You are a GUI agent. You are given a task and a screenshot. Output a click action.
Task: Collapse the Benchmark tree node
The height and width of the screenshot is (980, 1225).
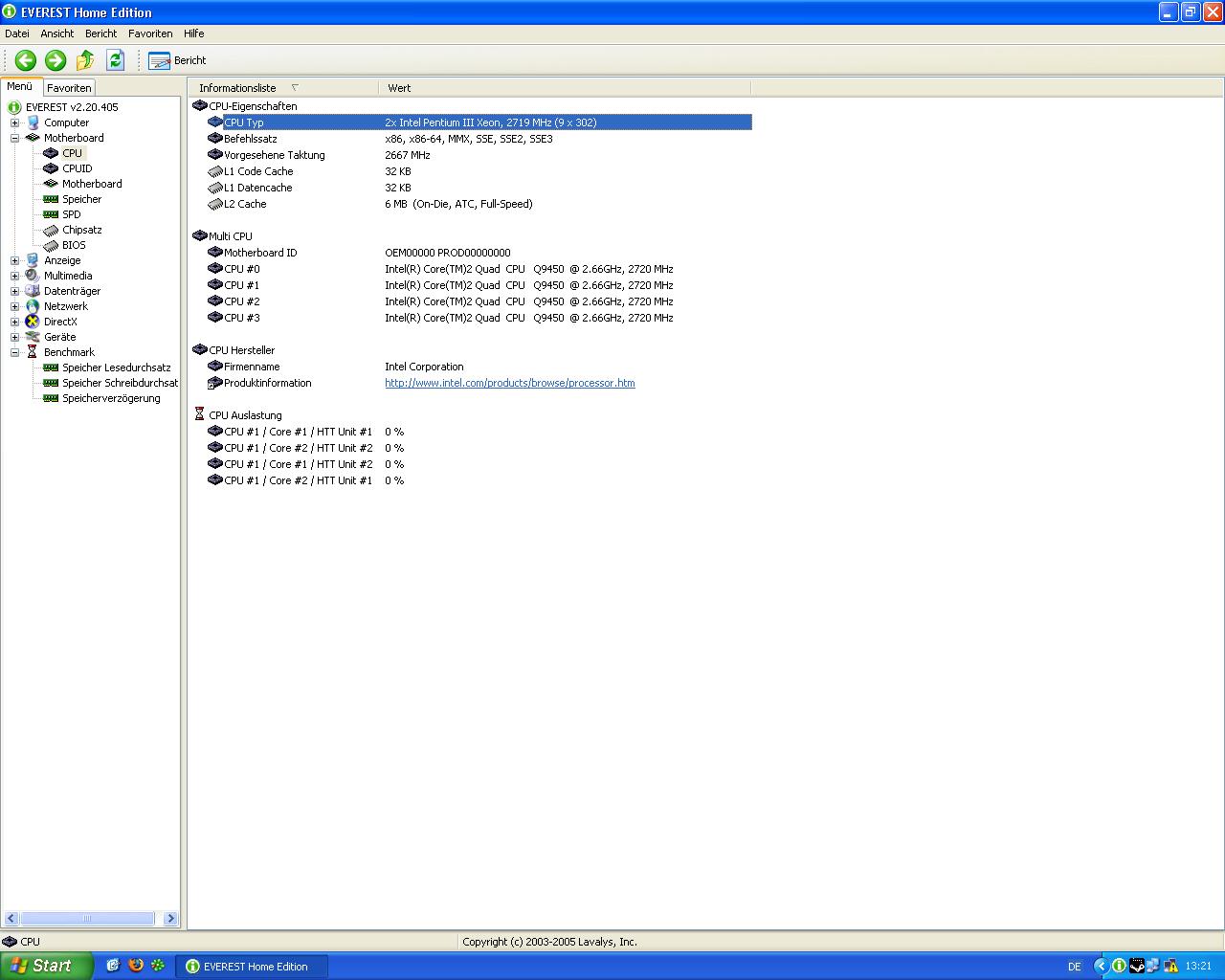14,352
